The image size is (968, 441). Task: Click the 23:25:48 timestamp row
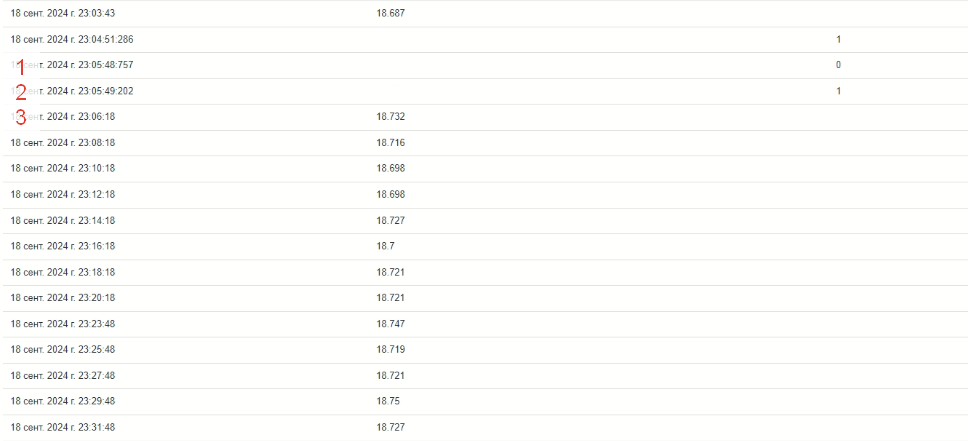pos(484,350)
